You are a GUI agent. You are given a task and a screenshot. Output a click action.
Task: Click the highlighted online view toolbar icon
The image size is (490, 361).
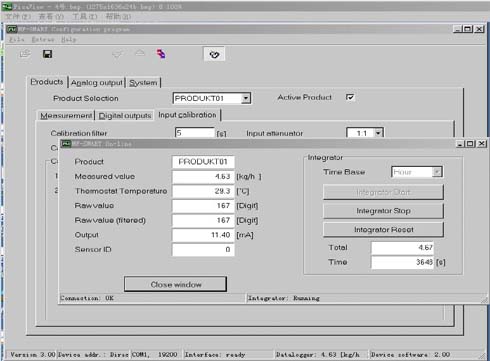[214, 54]
